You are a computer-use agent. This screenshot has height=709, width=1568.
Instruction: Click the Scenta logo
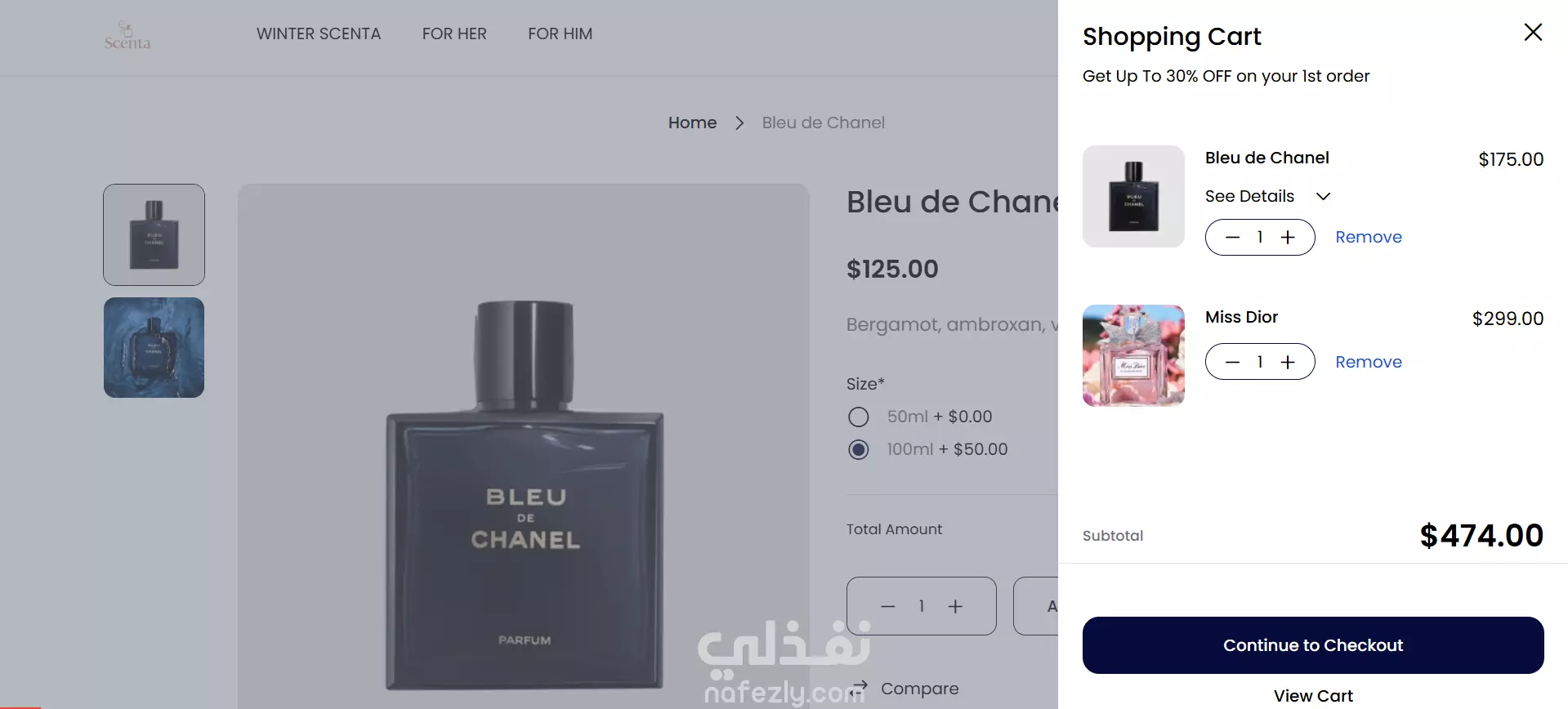point(127,35)
